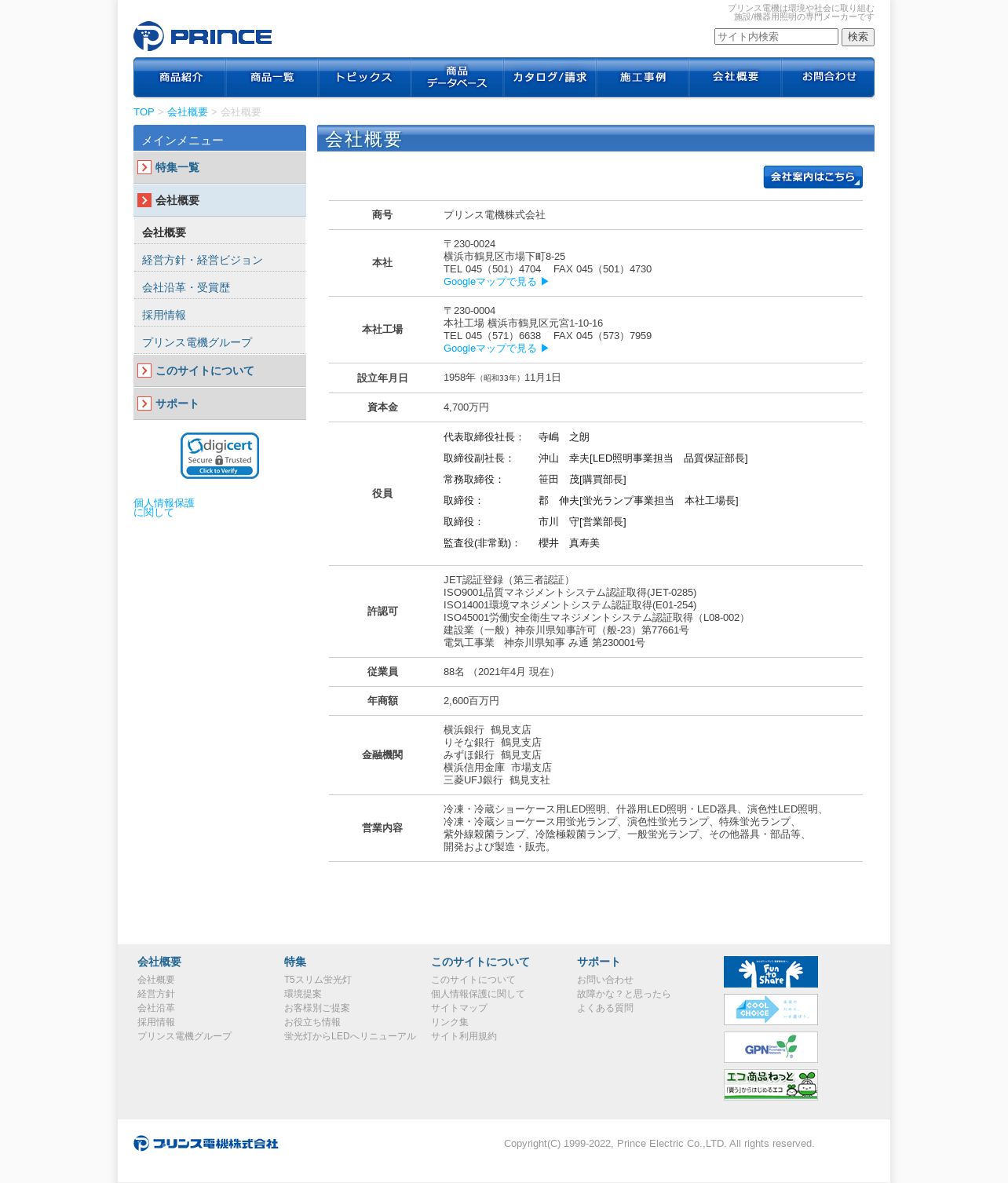The width and height of the screenshot is (1008, 1183).
Task: Click footer link 会社沿革
Action: click(156, 1008)
